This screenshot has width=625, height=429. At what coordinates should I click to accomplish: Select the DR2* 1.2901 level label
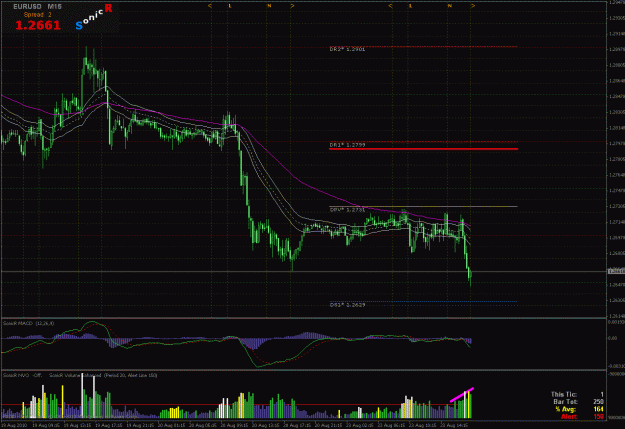(347, 49)
